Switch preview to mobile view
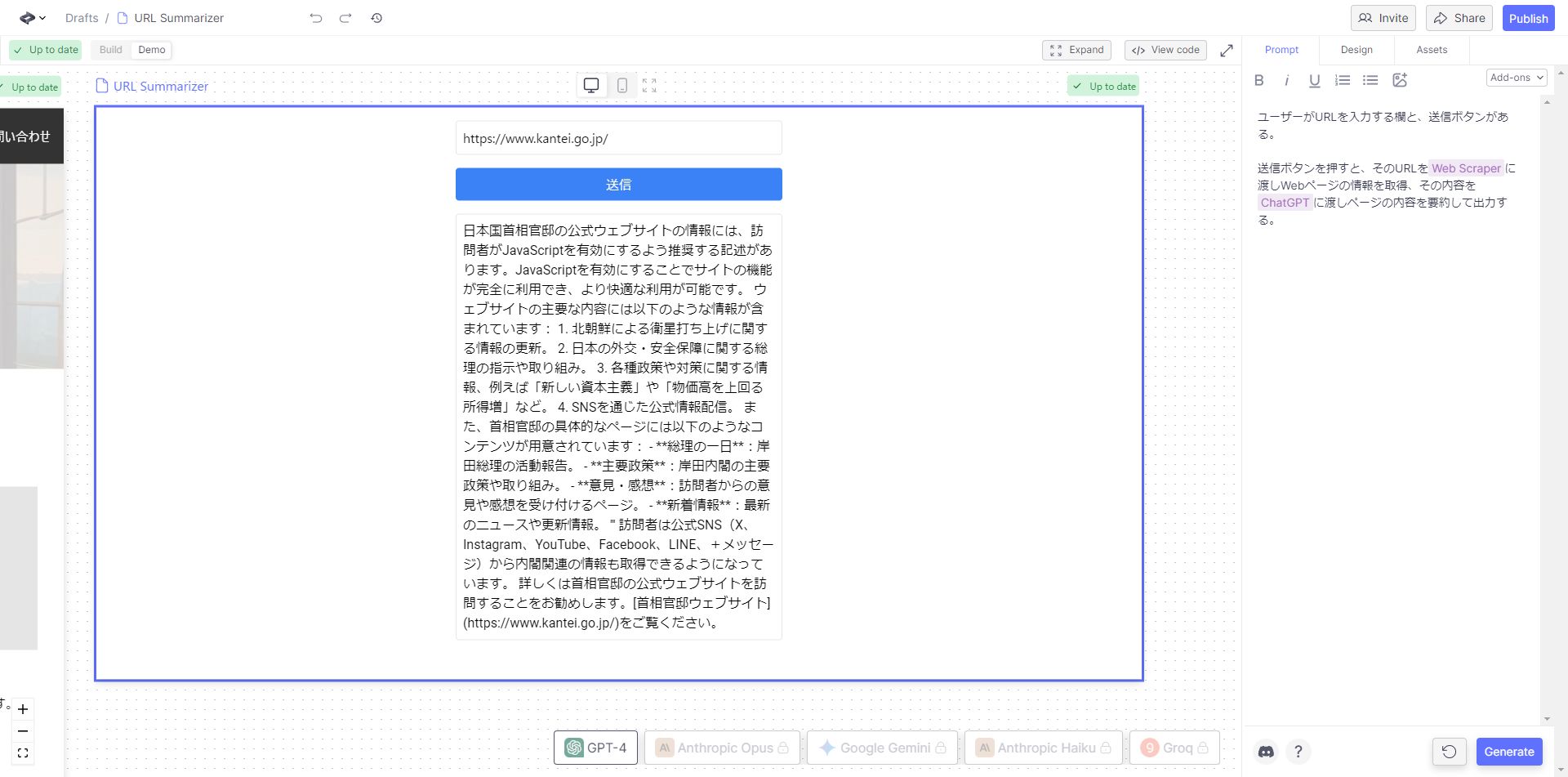Screen dimensions: 1568x777 point(622,85)
